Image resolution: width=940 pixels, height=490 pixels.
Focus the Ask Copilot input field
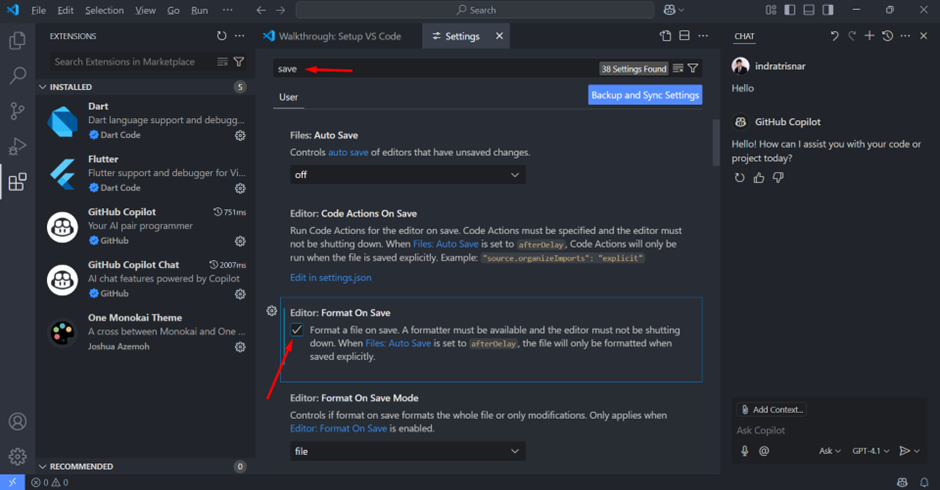click(x=829, y=430)
